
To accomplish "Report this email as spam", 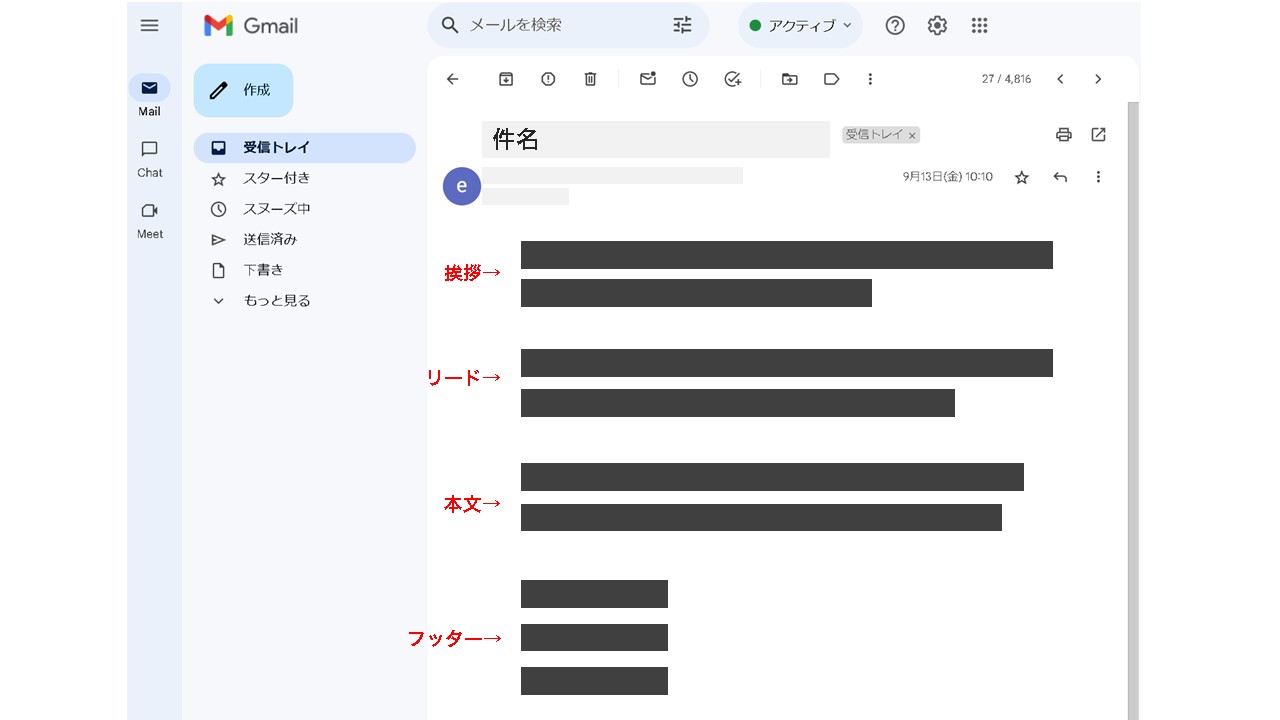I will click(x=548, y=78).
